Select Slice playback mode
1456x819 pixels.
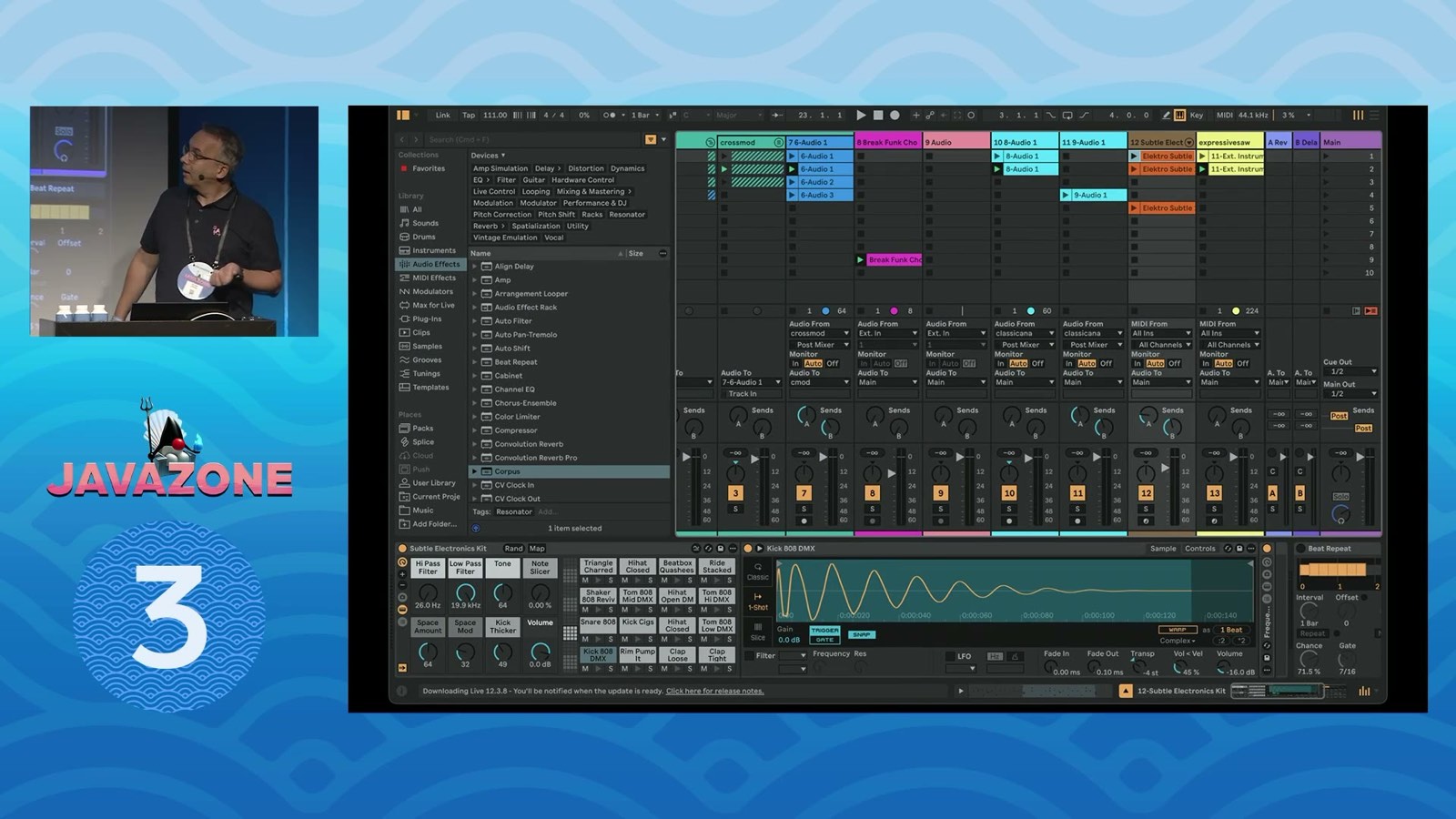(x=758, y=631)
